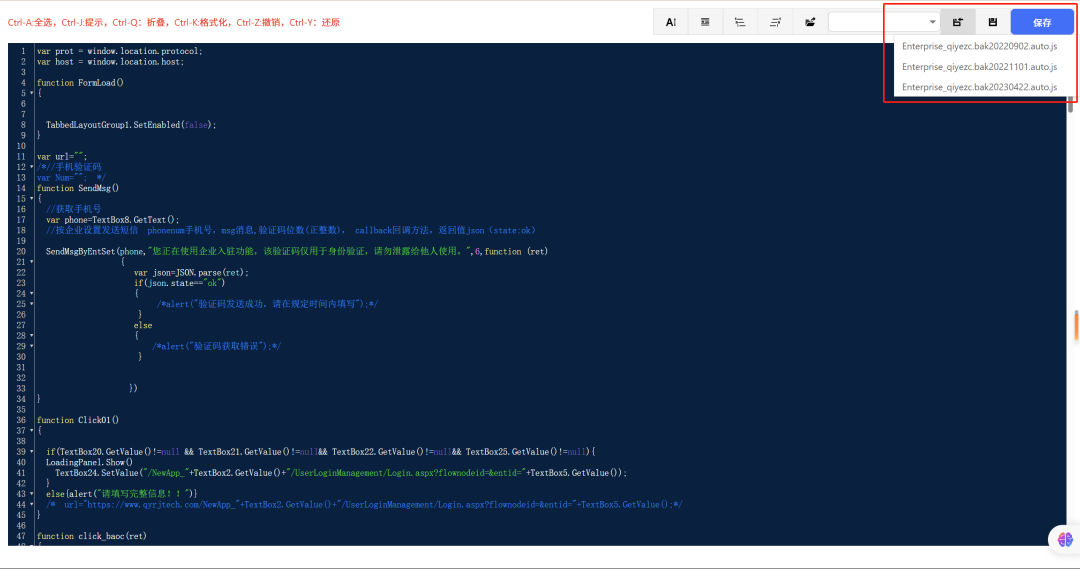Click the 'var url="";' line

[62, 156]
